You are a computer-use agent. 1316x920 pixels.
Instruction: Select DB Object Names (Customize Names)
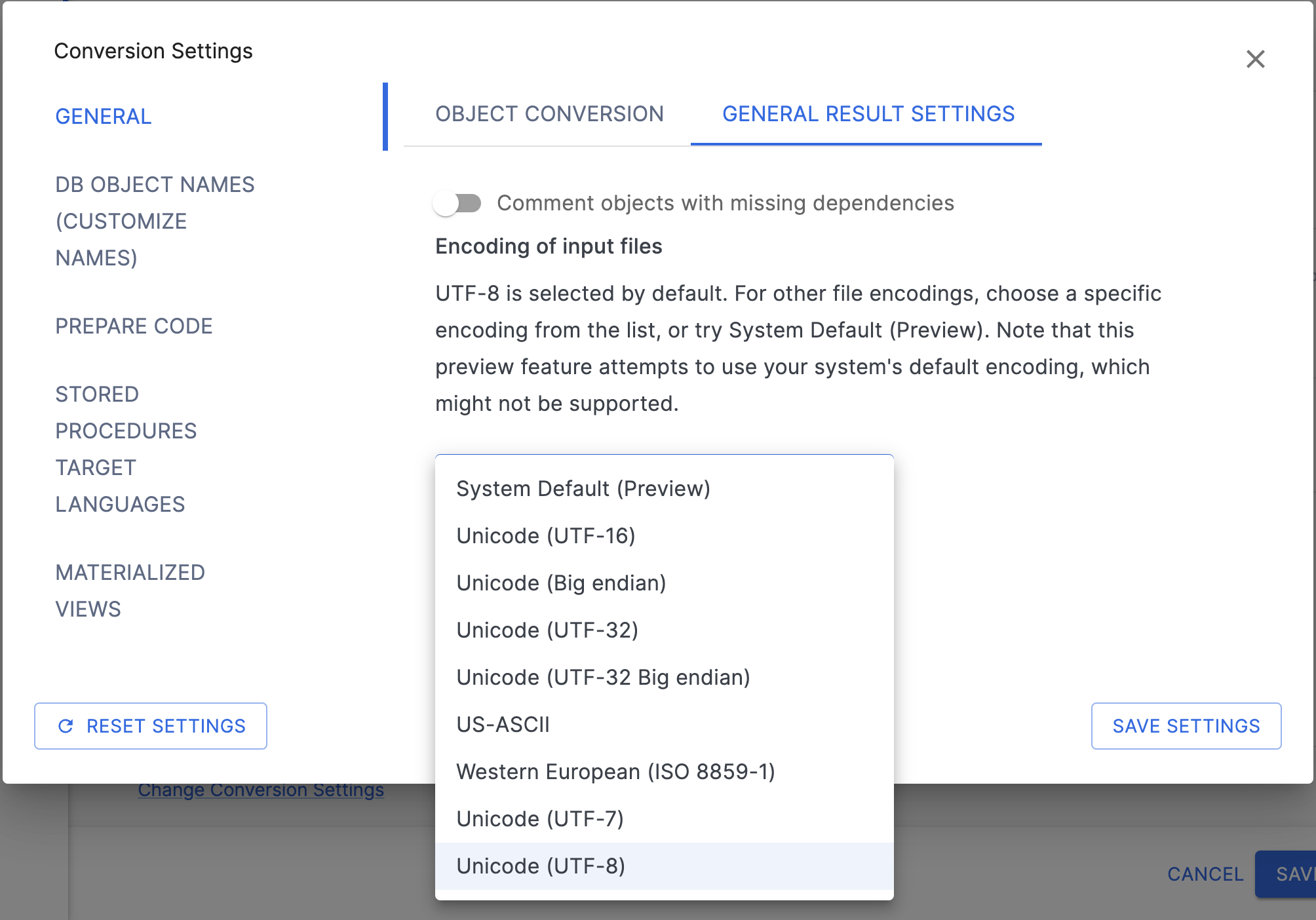pyautogui.click(x=155, y=221)
